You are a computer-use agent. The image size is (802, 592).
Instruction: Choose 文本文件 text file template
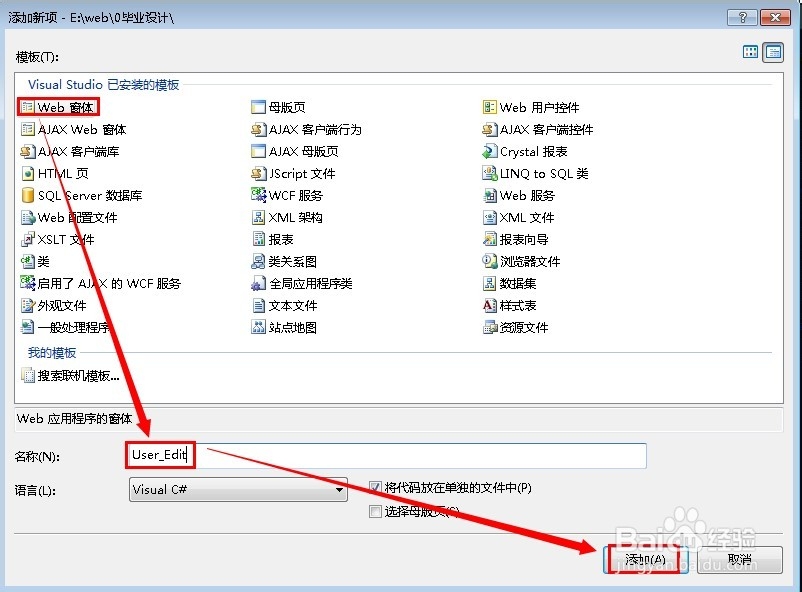(x=285, y=305)
